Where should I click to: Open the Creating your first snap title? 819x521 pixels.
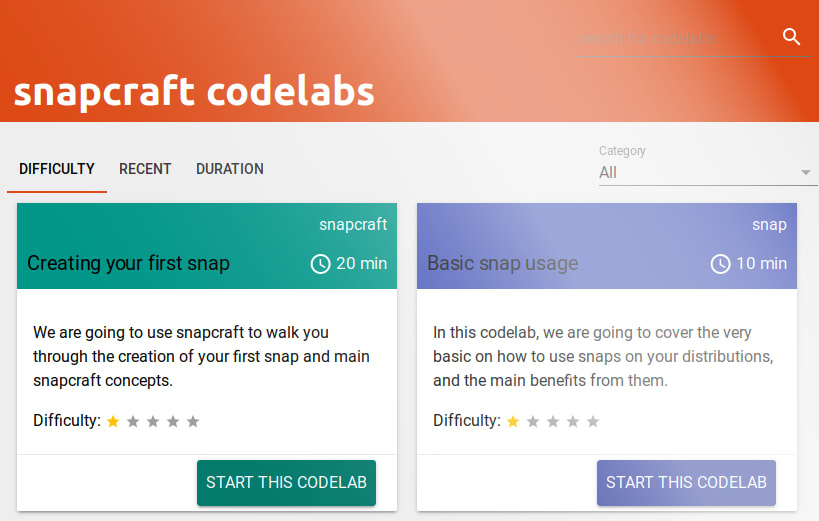coord(128,263)
